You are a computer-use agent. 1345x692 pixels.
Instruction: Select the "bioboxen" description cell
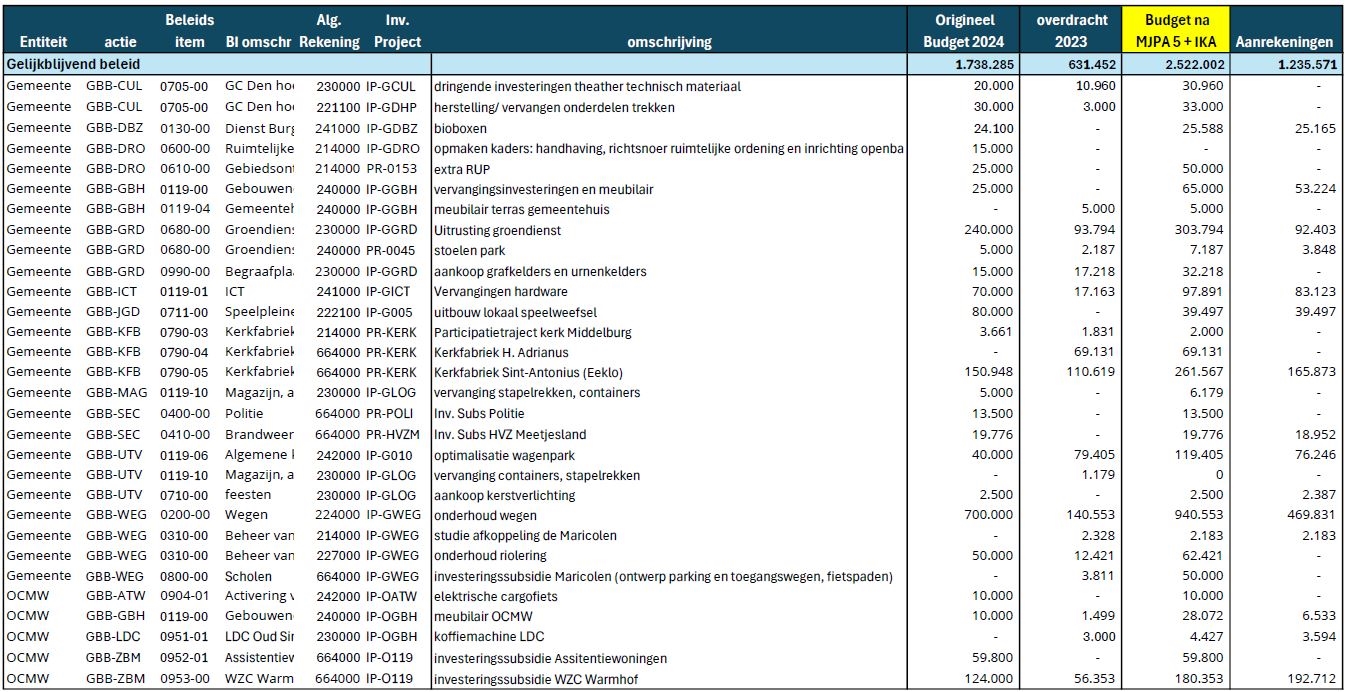(459, 128)
